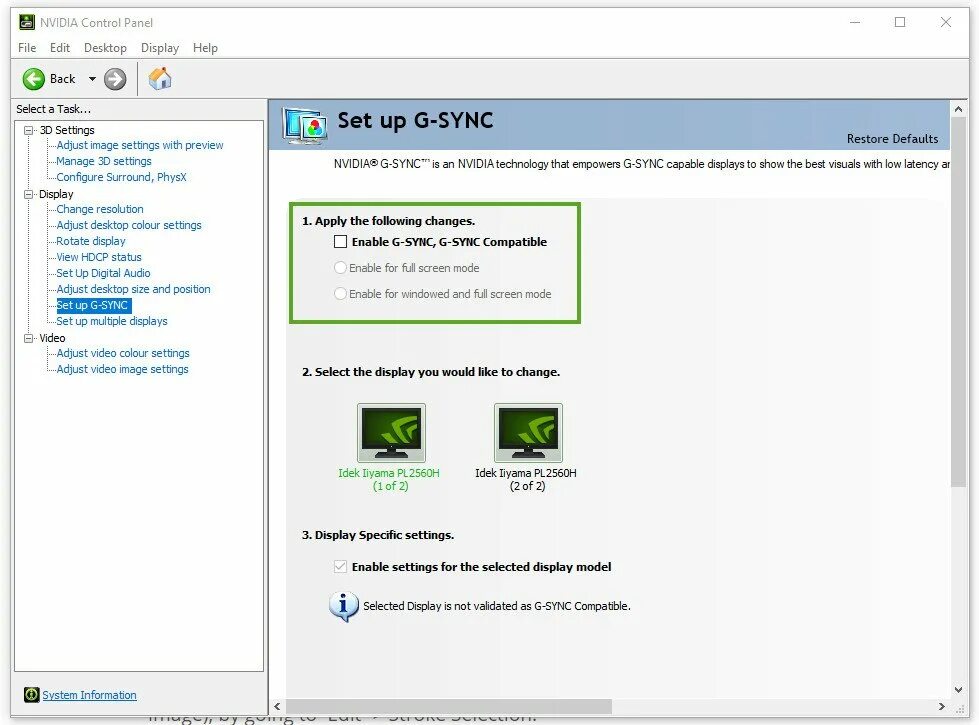Click the grey Forward arrow icon
Screen dimensions: 979x725
tap(115, 79)
